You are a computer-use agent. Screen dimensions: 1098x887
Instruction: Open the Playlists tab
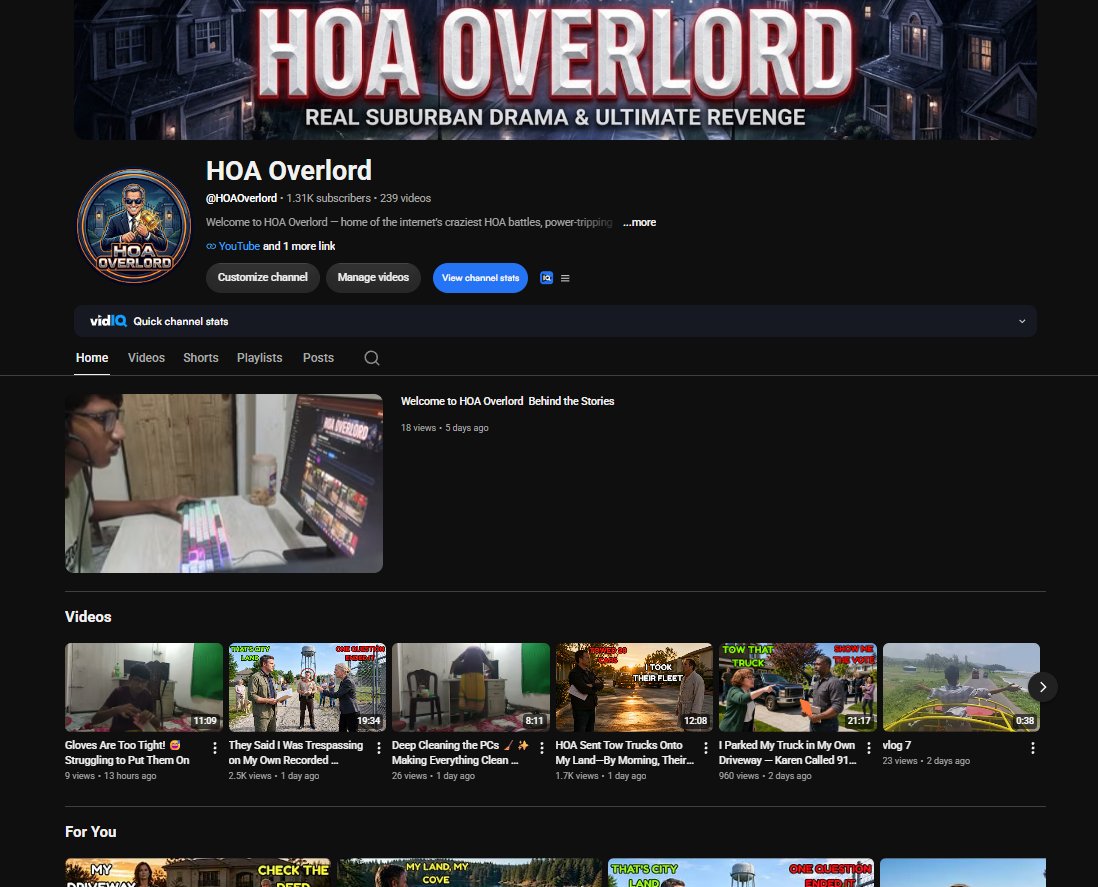click(260, 358)
